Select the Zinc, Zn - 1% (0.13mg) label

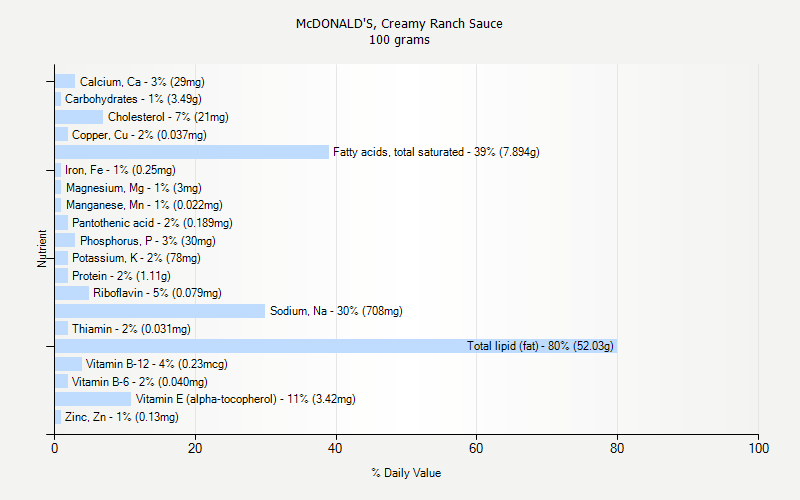pyautogui.click(x=122, y=417)
